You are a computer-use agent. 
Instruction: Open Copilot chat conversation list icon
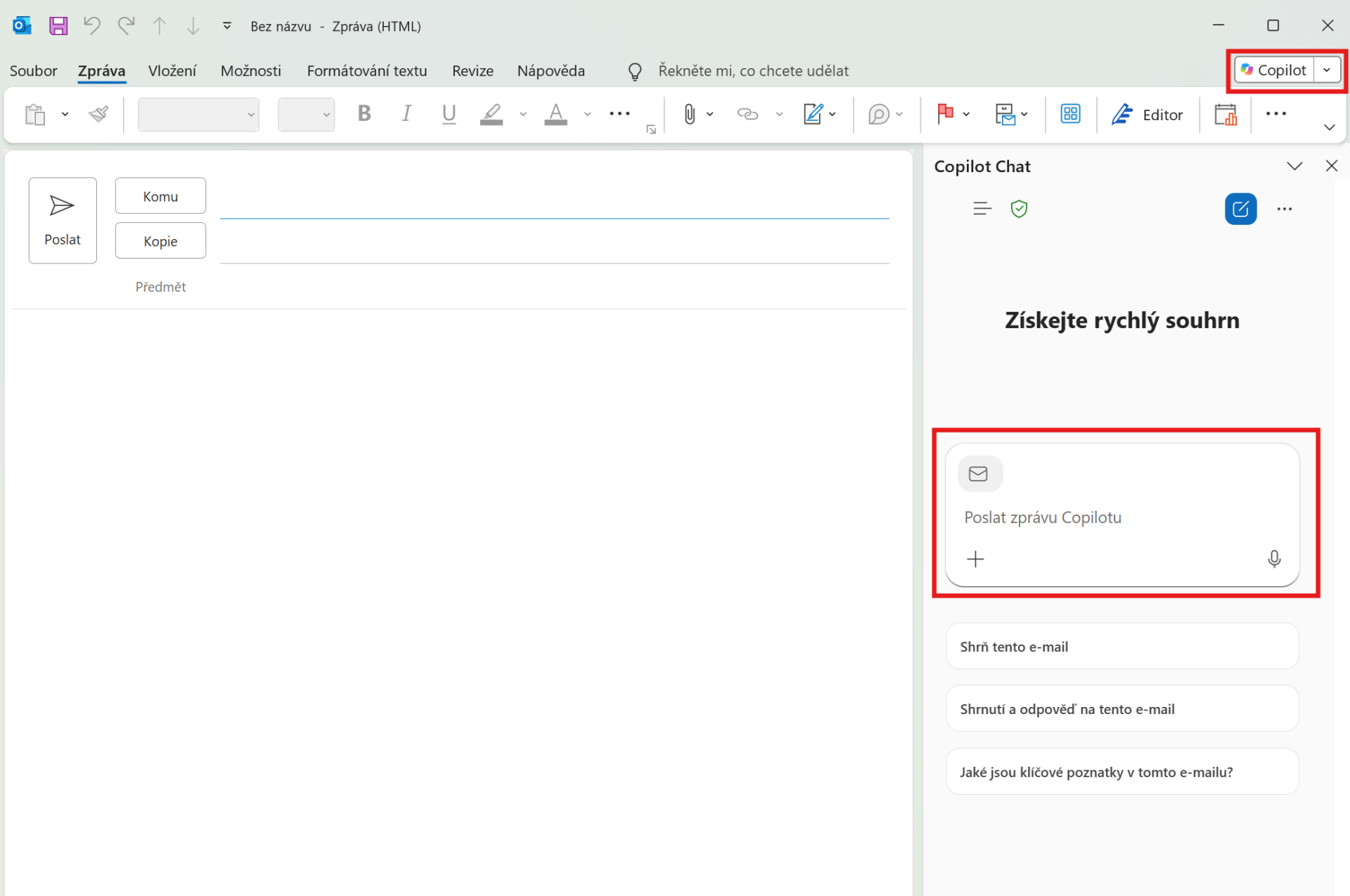point(982,209)
